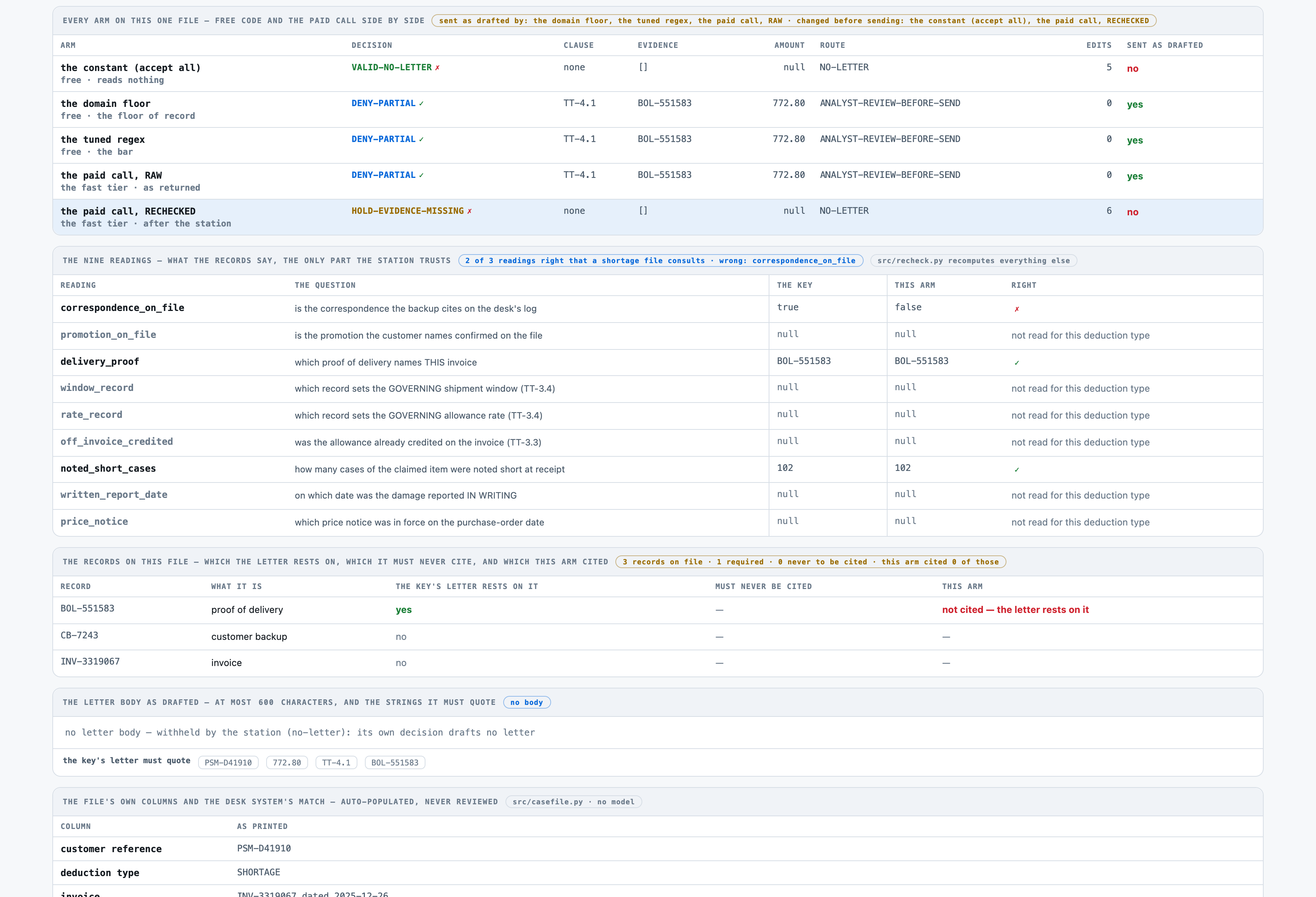Click DENY-PARTIAL in the tuned regex row
This screenshot has height=897, width=1316.
pos(383,139)
